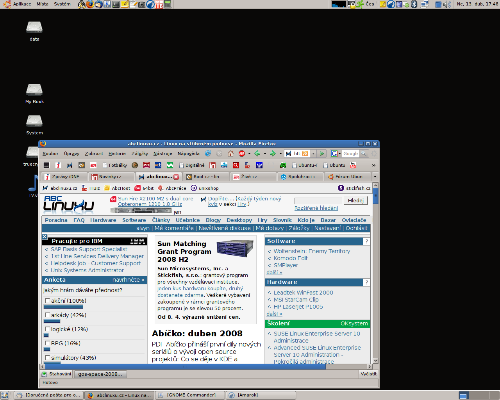Screen dimensions: 500x400
Task: Click the blue Reload page icon
Action: [208, 153]
